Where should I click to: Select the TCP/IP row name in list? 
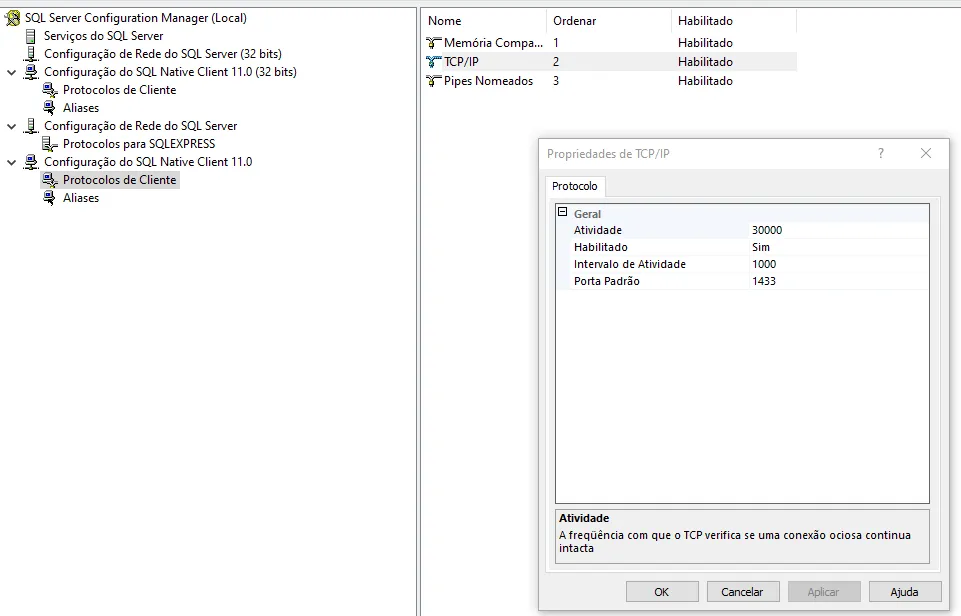(462, 62)
